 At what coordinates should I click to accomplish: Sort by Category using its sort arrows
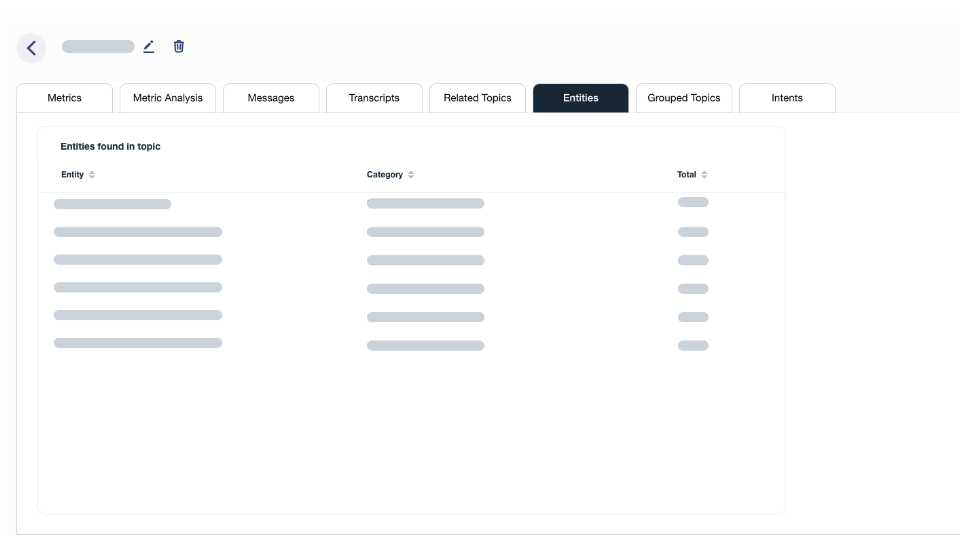pos(411,175)
